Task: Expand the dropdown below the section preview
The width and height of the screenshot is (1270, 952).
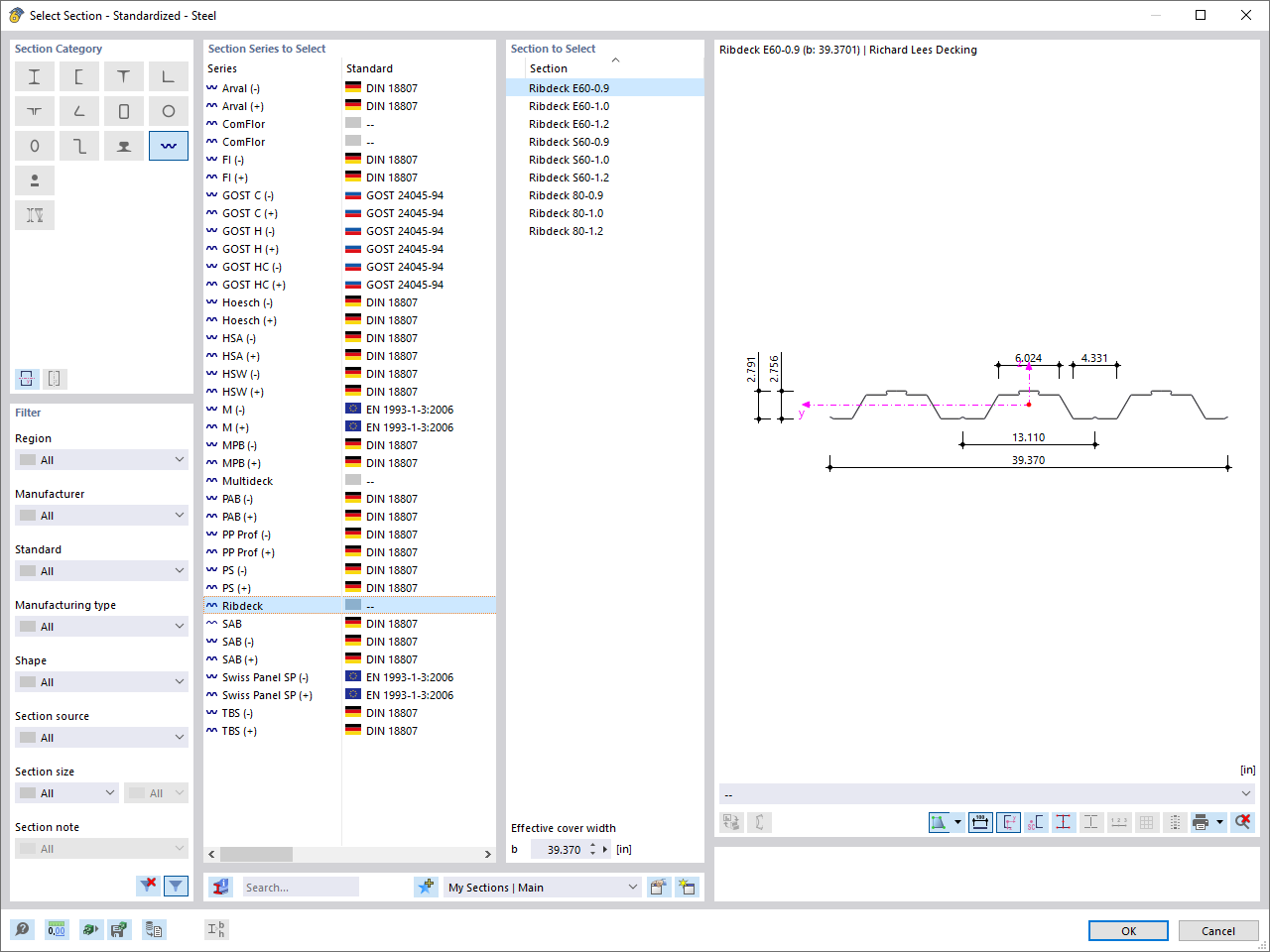Action: [x=987, y=794]
